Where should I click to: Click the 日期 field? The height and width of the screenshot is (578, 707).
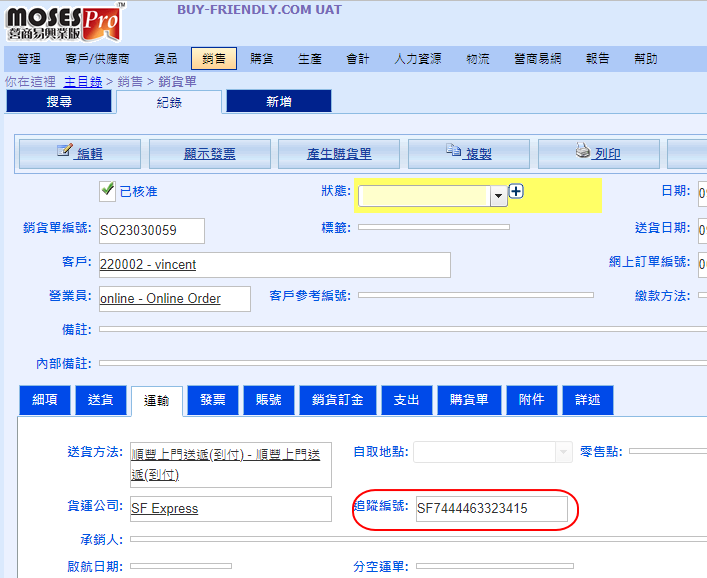[x=702, y=193]
